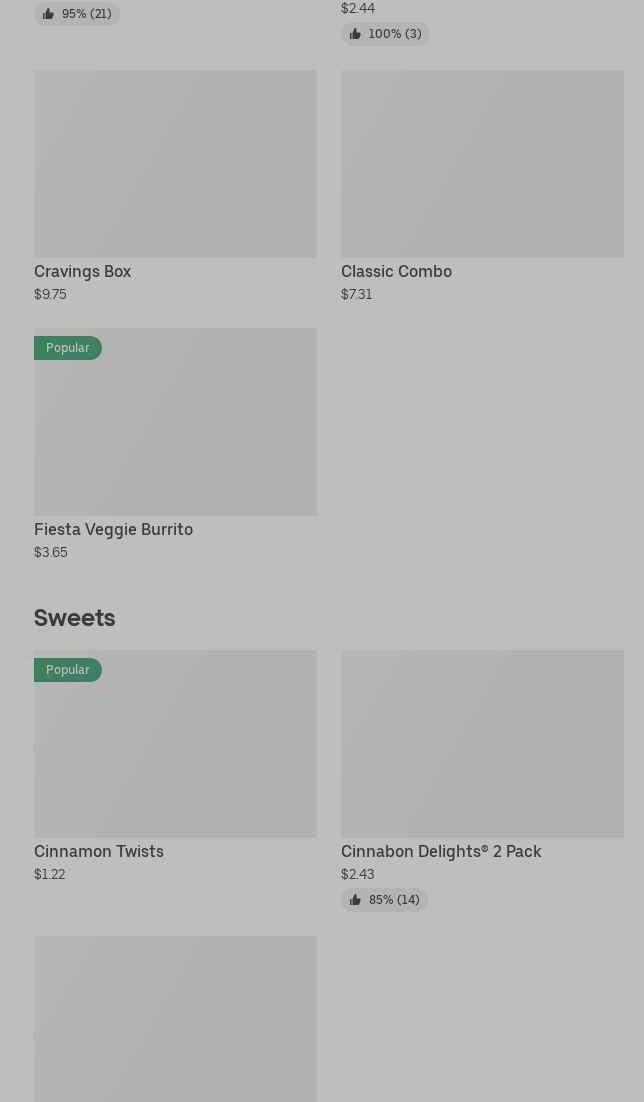
Task: Click the Cinnabon Delights 2 Pack name
Action: (x=441, y=851)
